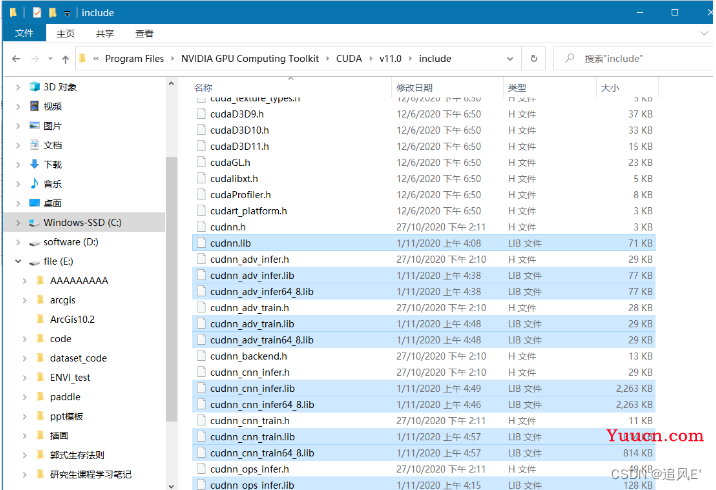Select cudnn_cnn_train.h file icon
Screen dimensions: 716x490
(x=201, y=421)
